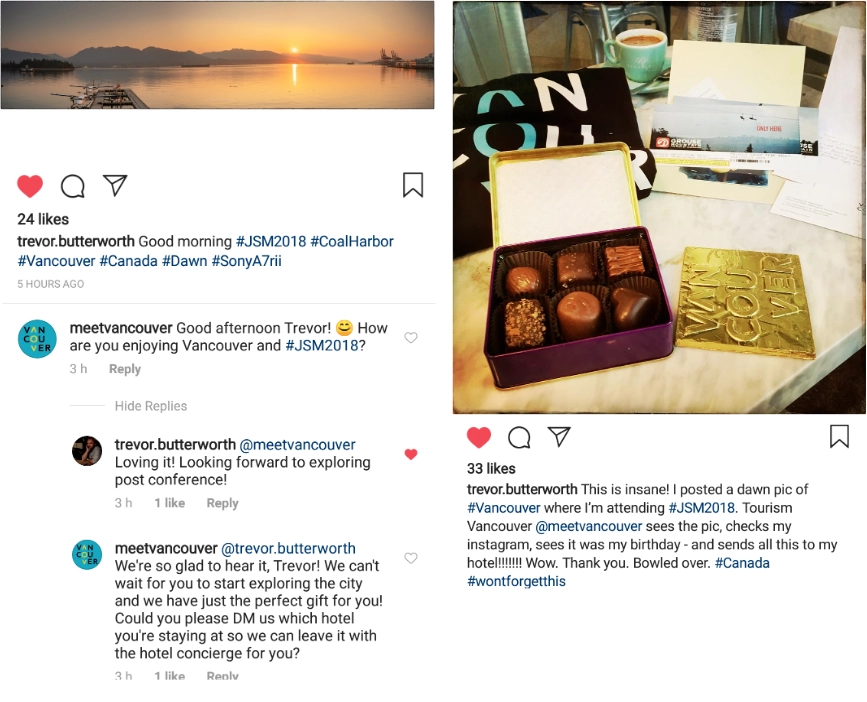Share the chocolate gift post

559,436
